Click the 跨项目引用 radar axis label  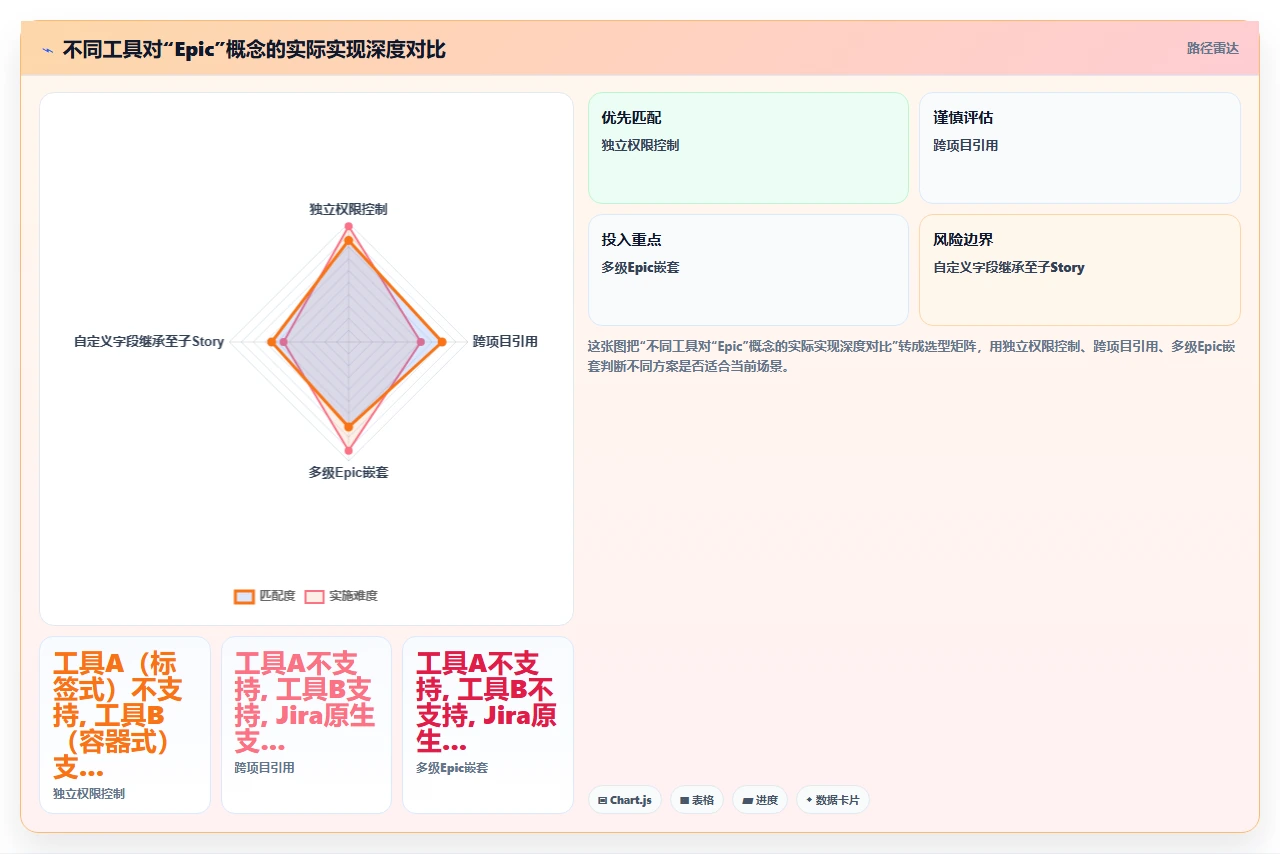(x=505, y=342)
